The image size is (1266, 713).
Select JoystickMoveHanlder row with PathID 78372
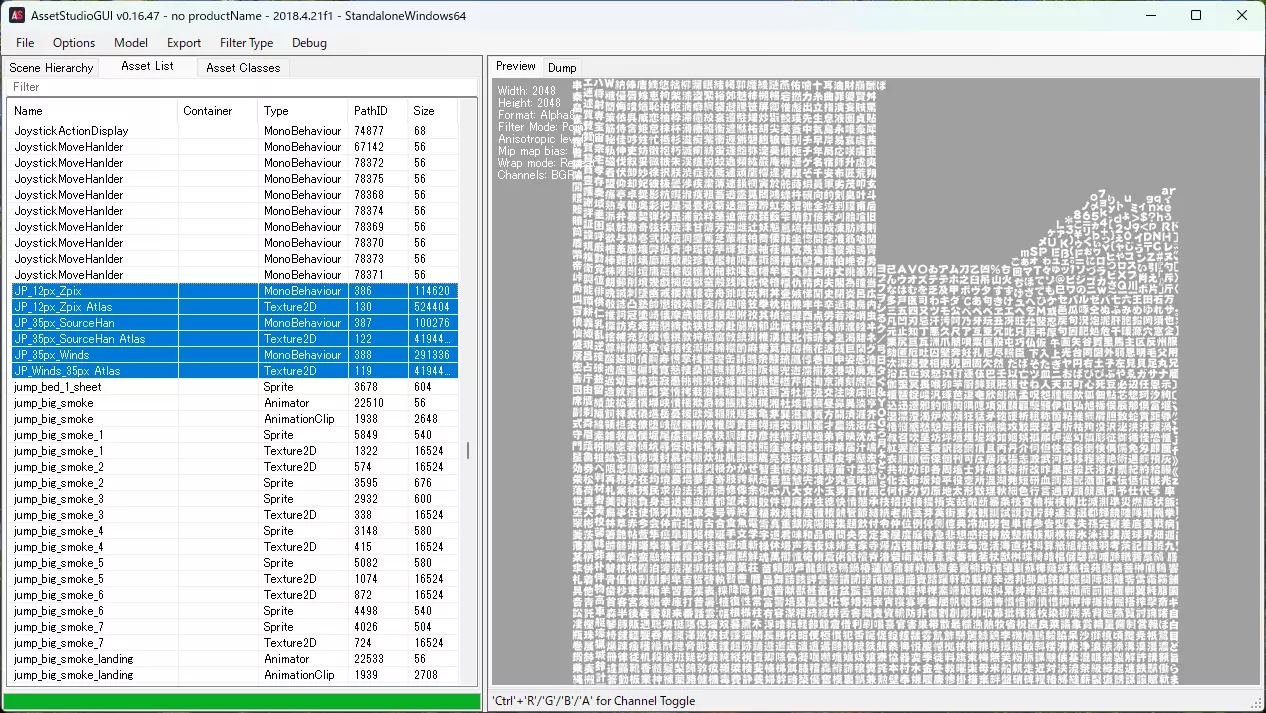(x=234, y=163)
